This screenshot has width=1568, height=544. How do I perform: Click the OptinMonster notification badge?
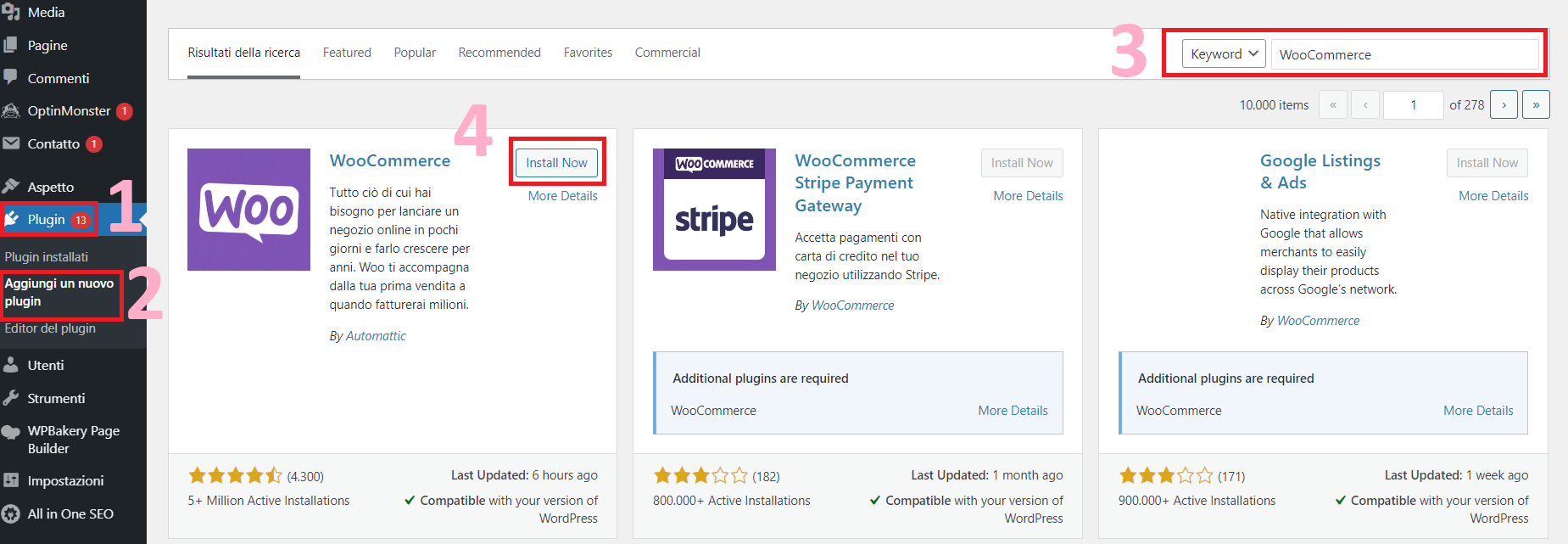[125, 111]
